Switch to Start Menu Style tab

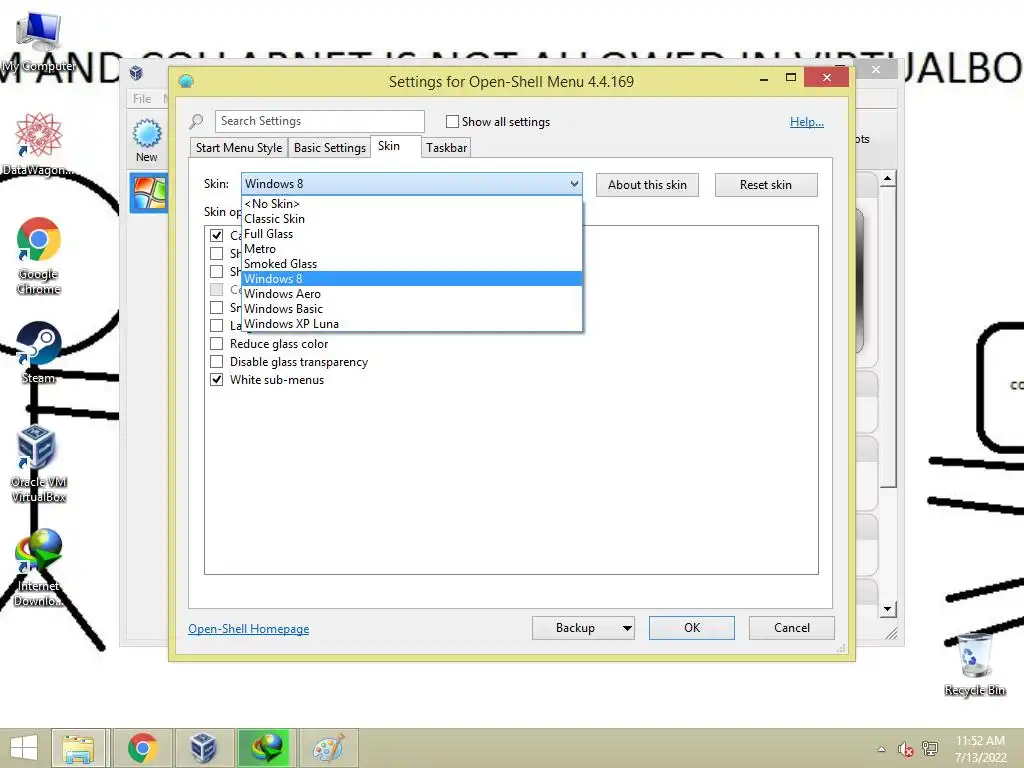tap(239, 148)
